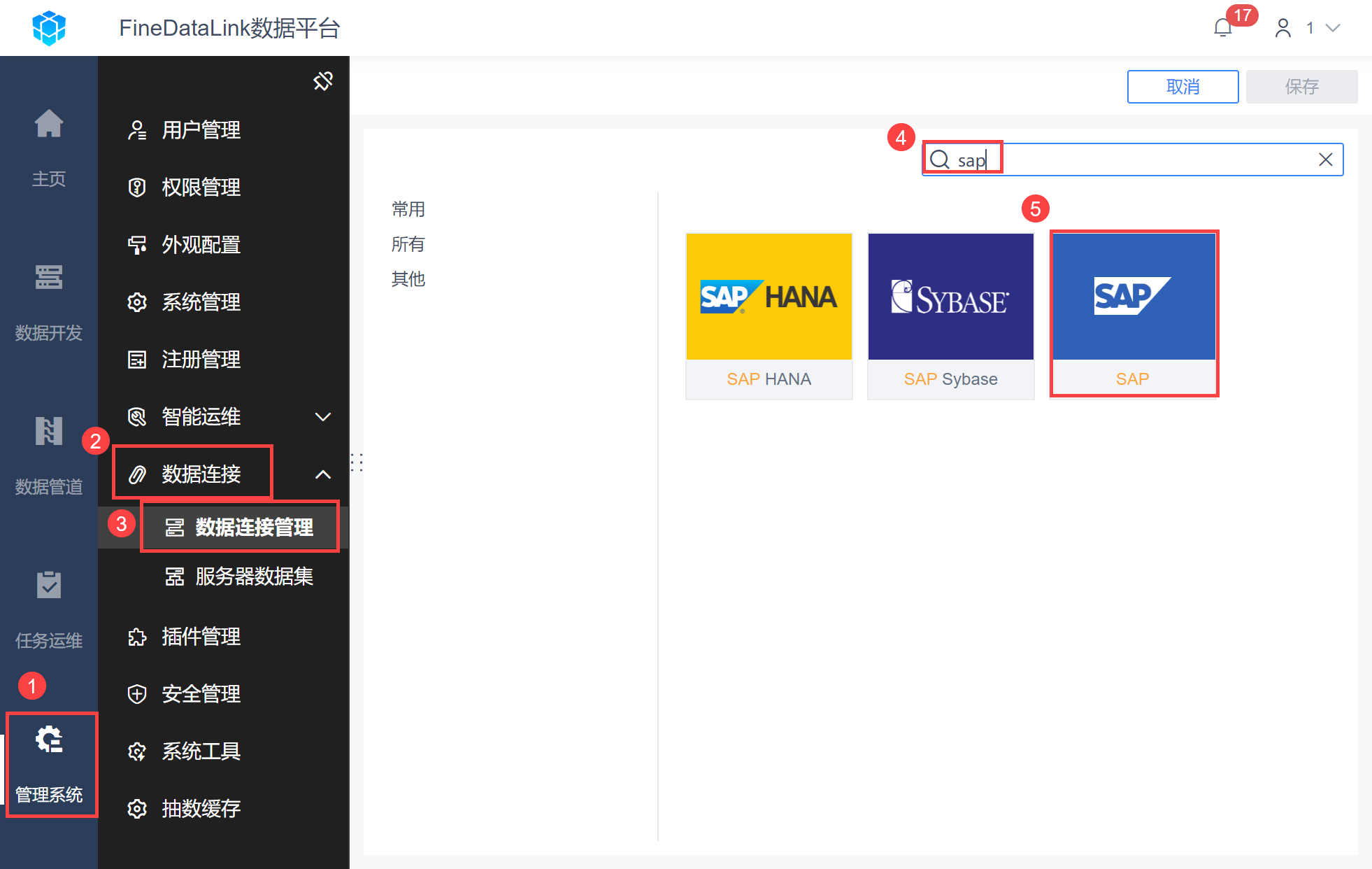Click the pin icon atop sidebar menu
Viewport: 1372px width, 869px height.
322,81
